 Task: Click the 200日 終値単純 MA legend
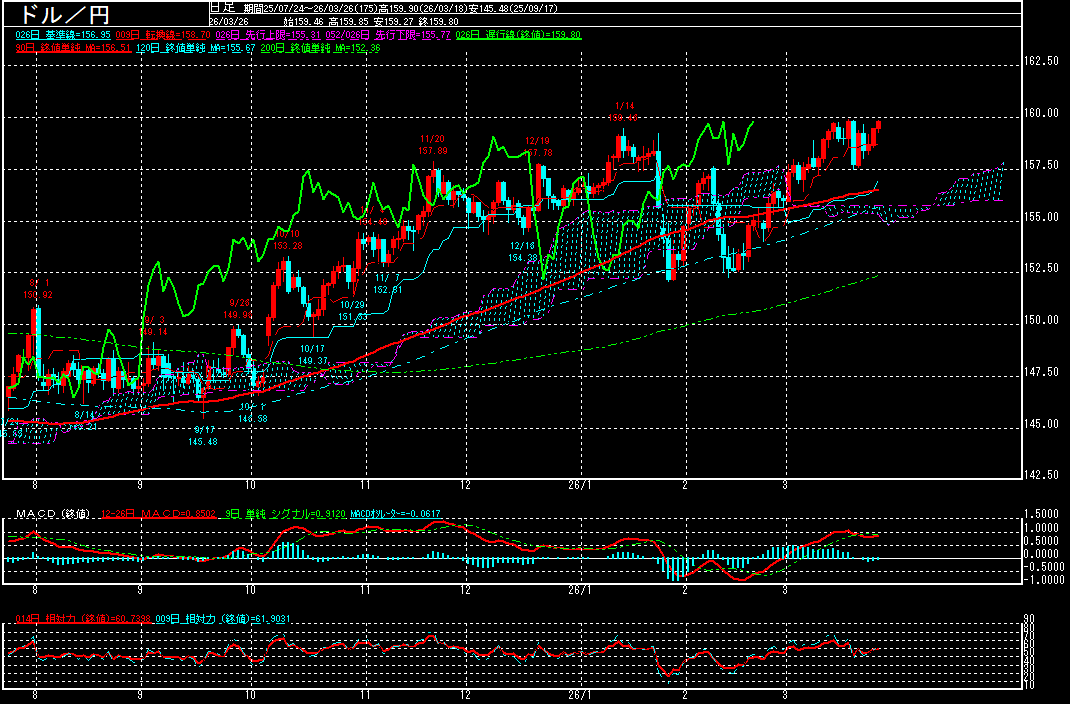(x=320, y=47)
